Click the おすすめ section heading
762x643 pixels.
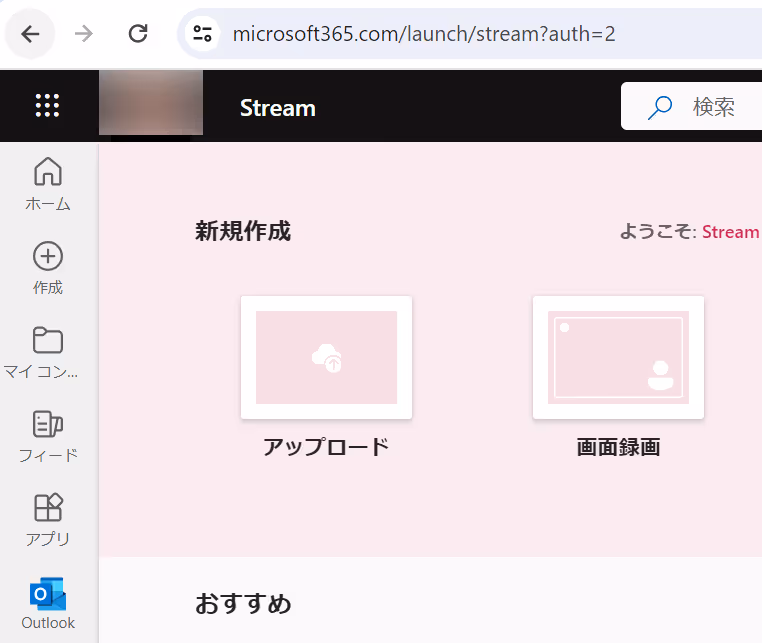click(243, 604)
